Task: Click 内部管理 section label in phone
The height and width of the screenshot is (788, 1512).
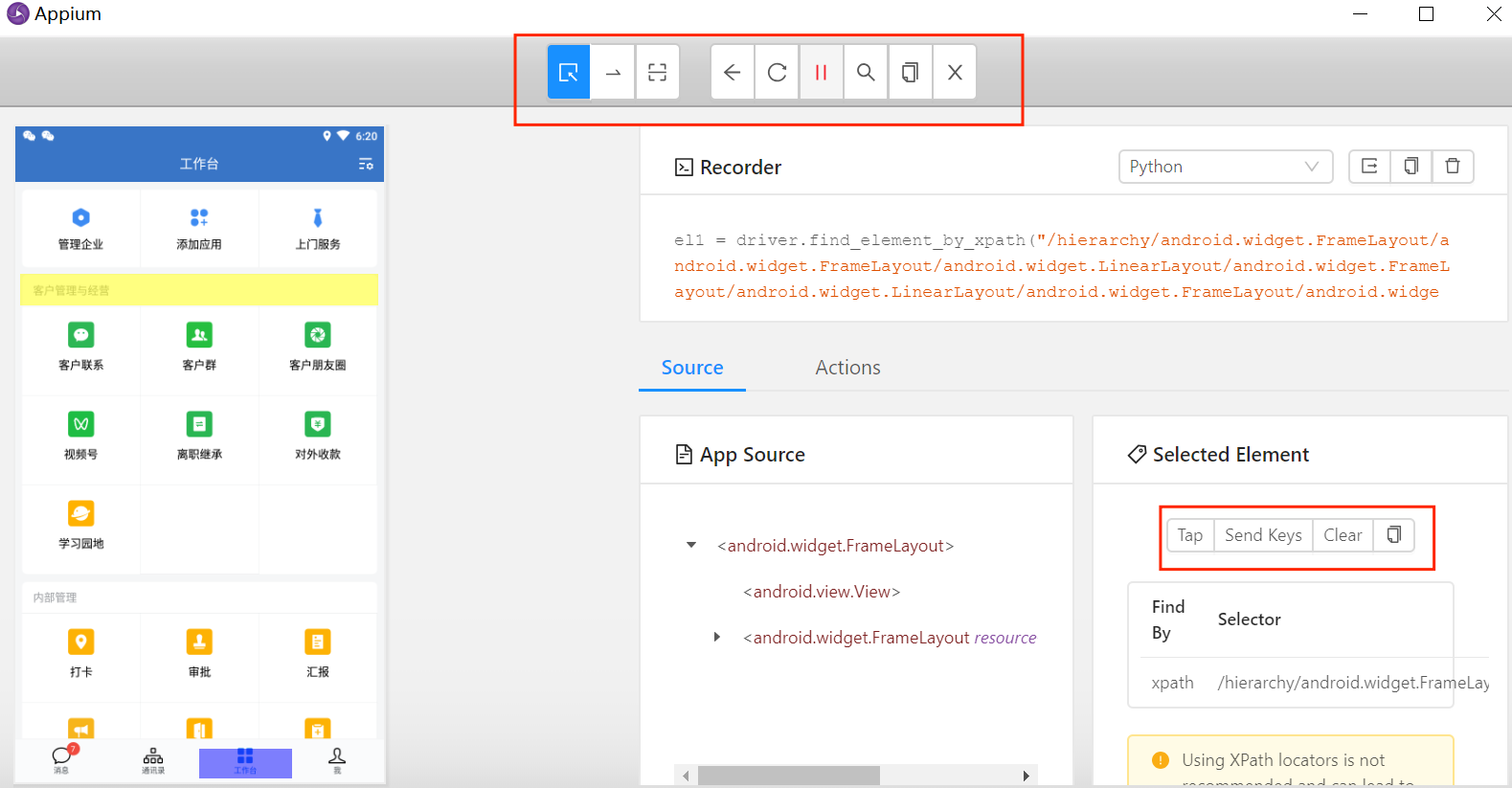Action: (55, 597)
